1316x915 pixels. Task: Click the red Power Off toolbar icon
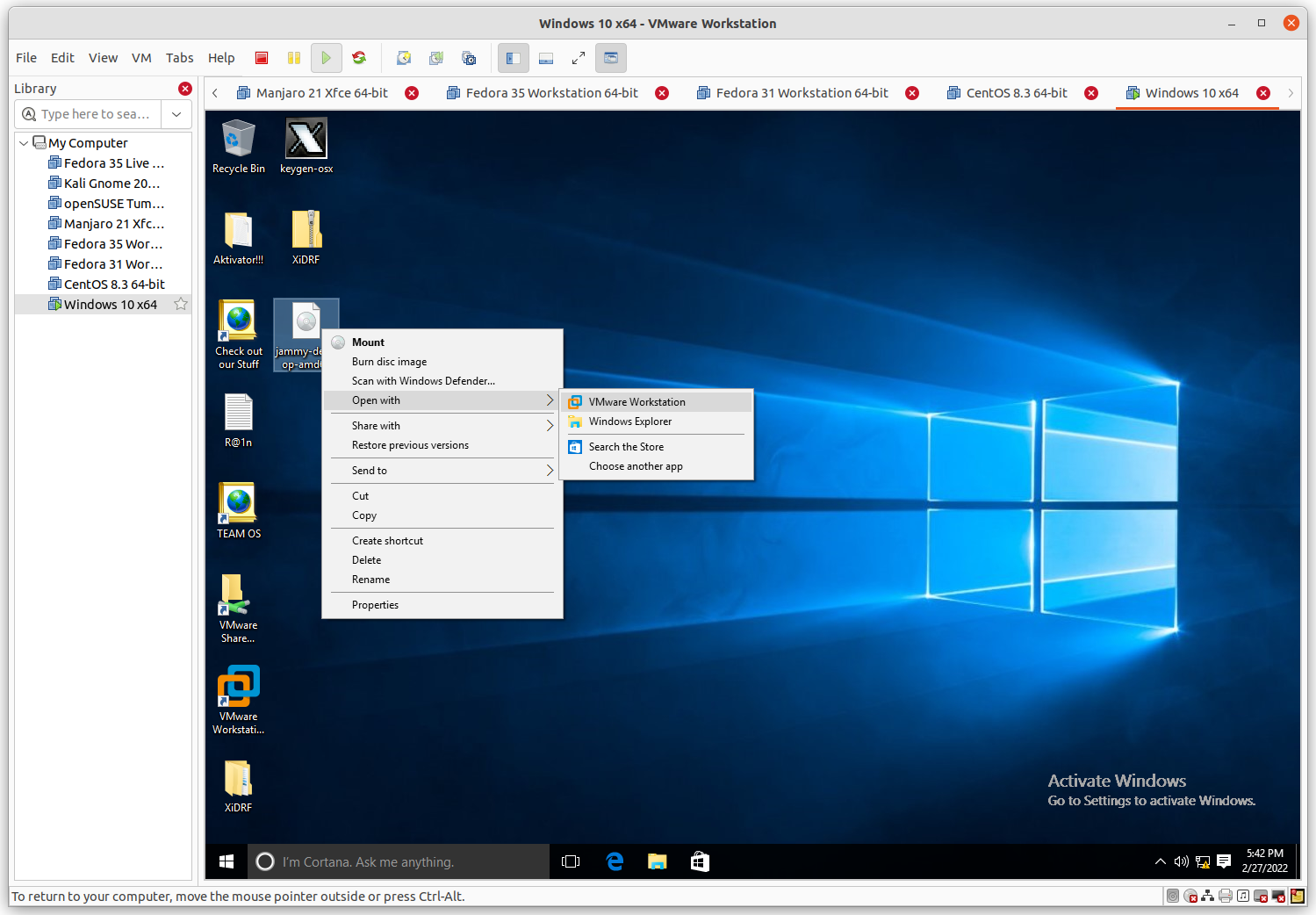coord(262,58)
